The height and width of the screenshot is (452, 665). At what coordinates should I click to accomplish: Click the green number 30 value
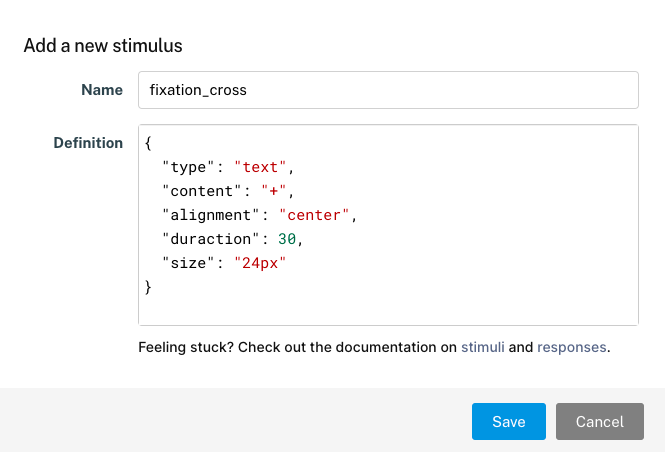point(287,239)
